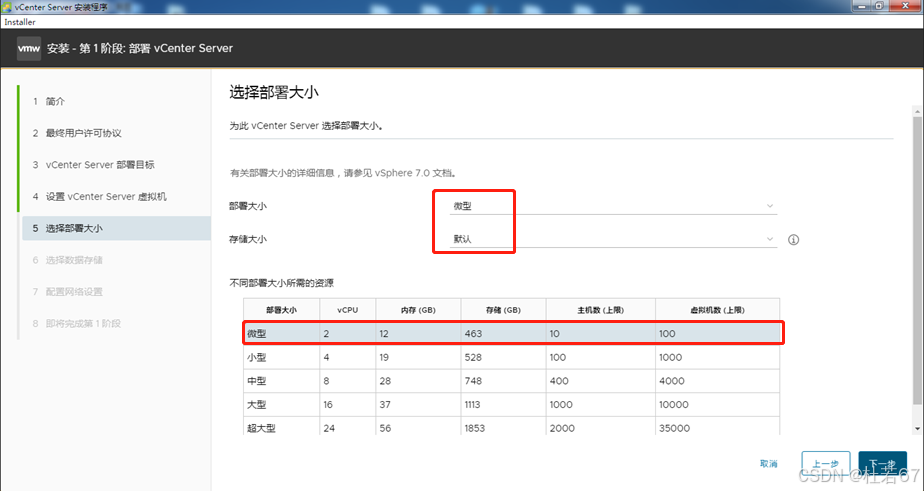The width and height of the screenshot is (924, 491).
Task: Click memory value 37 cell
Action: click(x=418, y=404)
